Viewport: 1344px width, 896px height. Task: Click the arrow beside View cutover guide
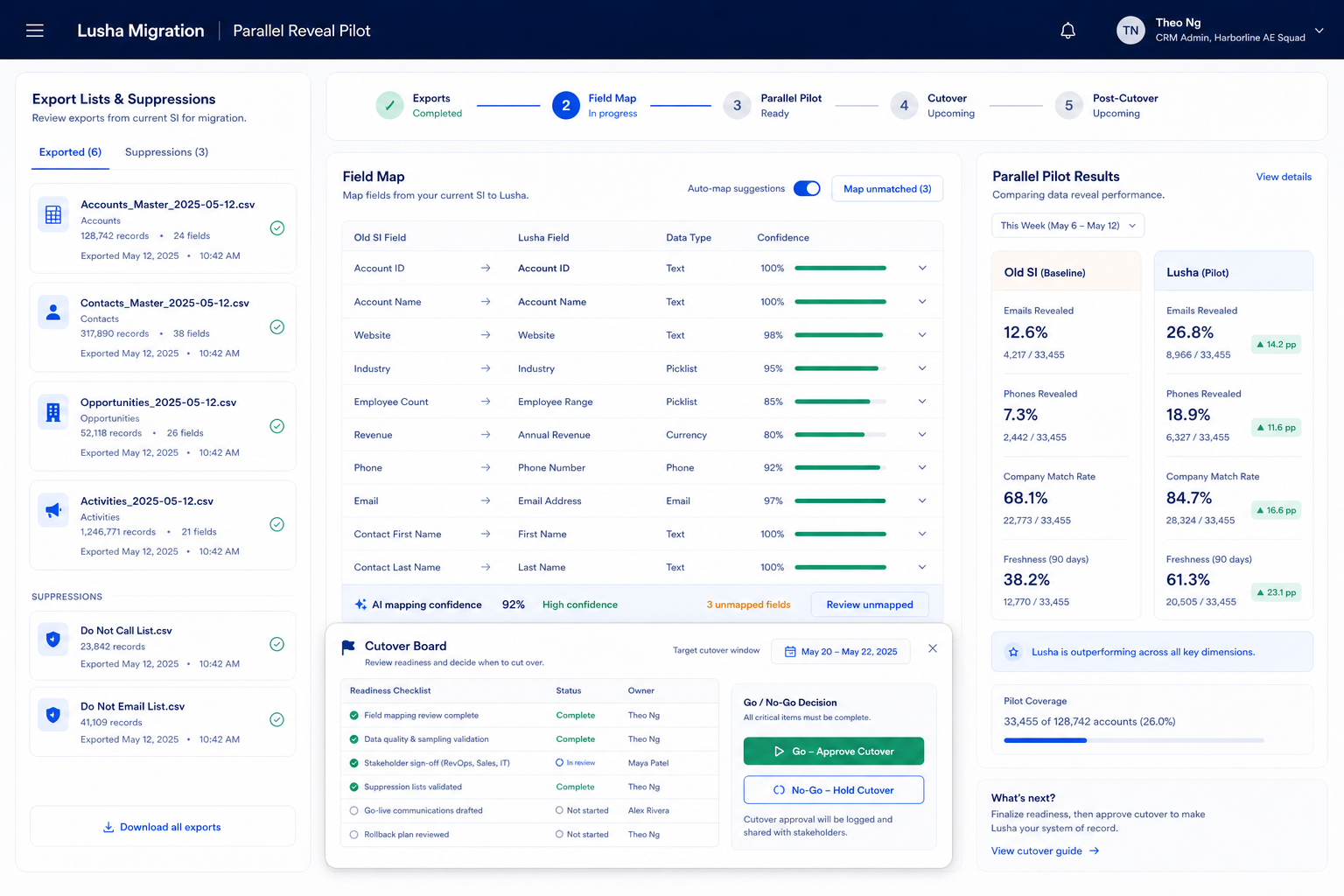pos(1094,850)
